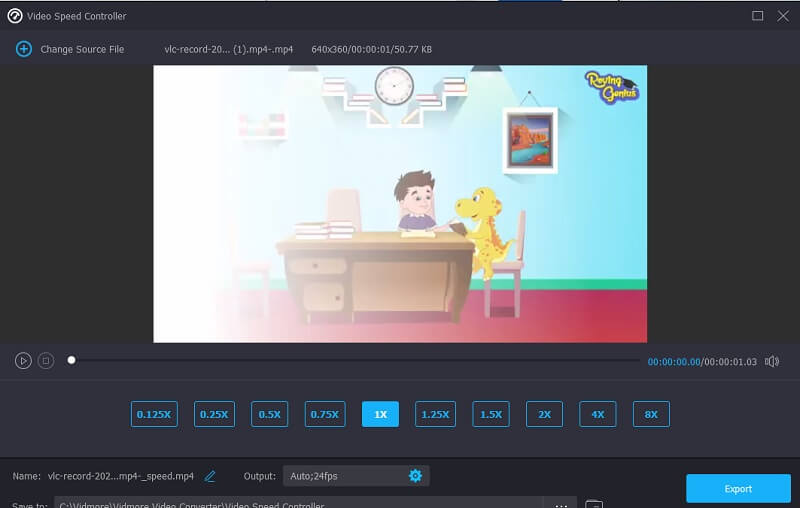800x508 pixels.
Task: Click the playback progress slider handle
Action: pos(71,360)
